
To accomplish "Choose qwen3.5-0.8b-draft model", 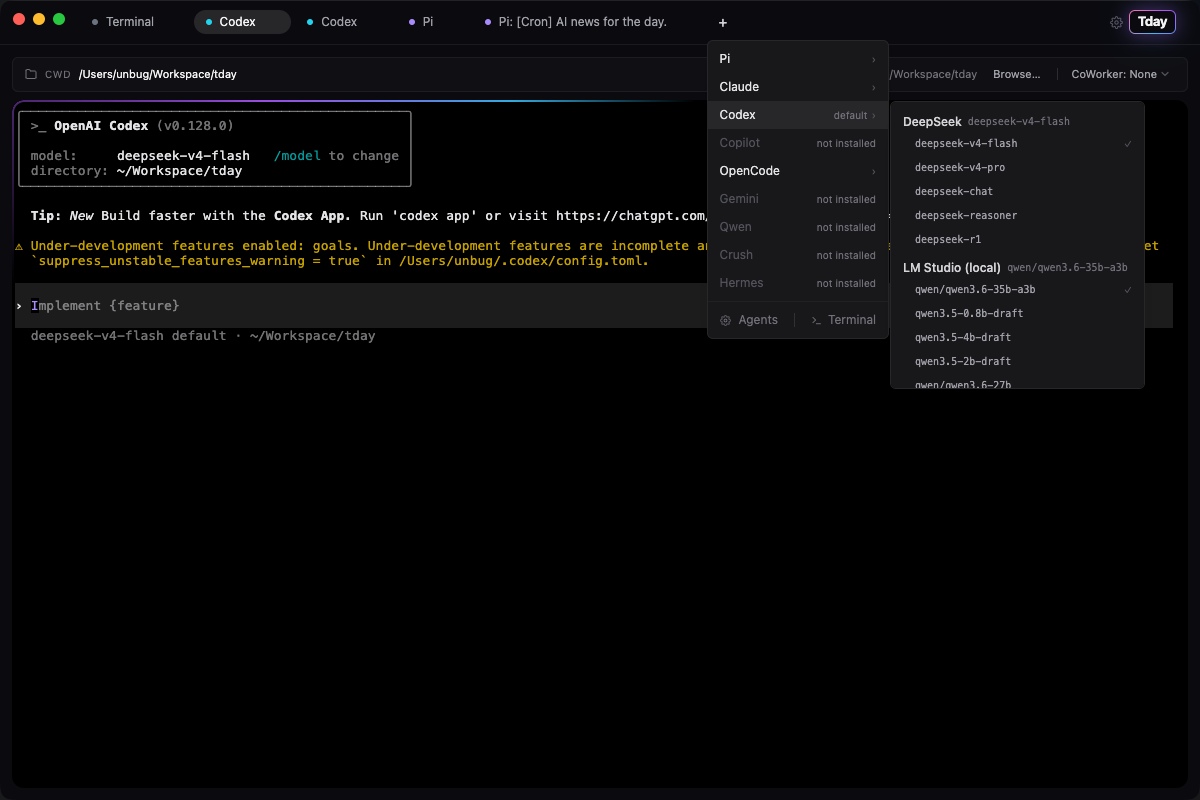I will pyautogui.click(x=1017, y=313).
